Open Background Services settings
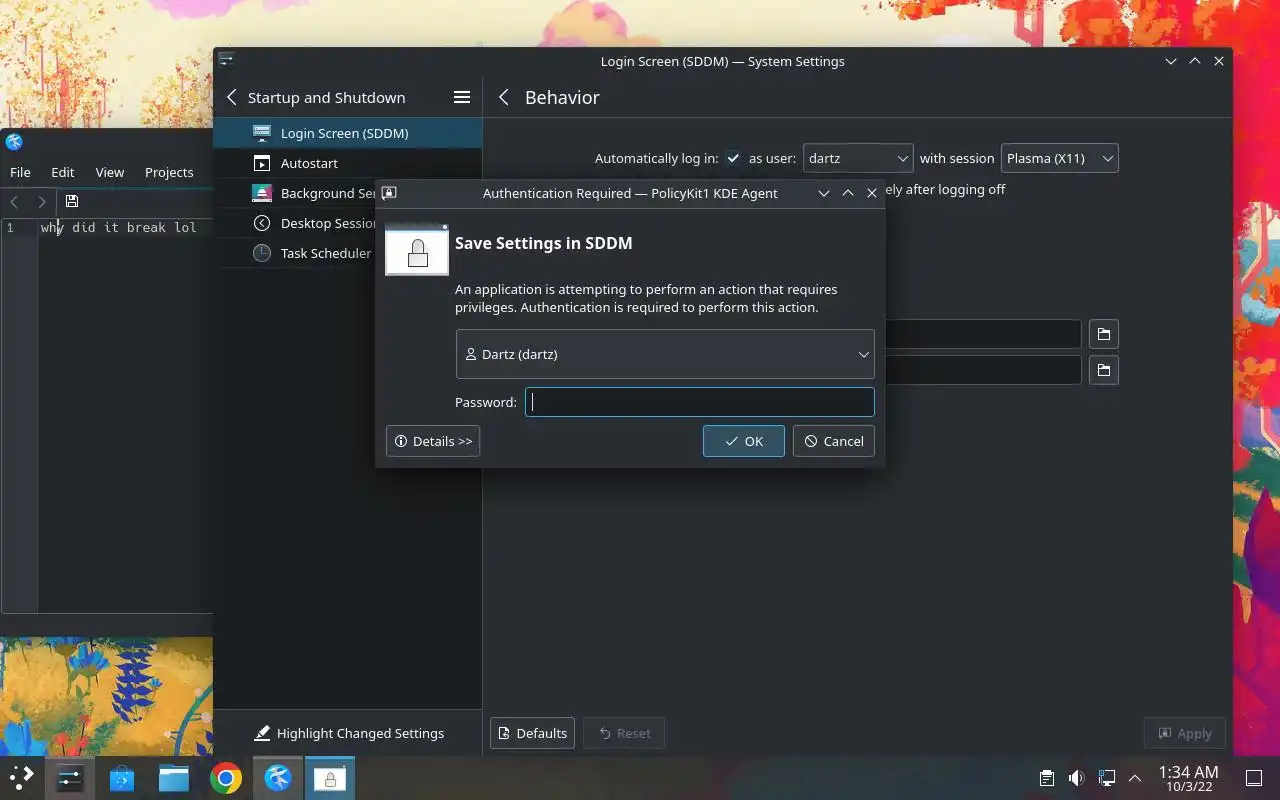The image size is (1280, 800). (x=295, y=193)
